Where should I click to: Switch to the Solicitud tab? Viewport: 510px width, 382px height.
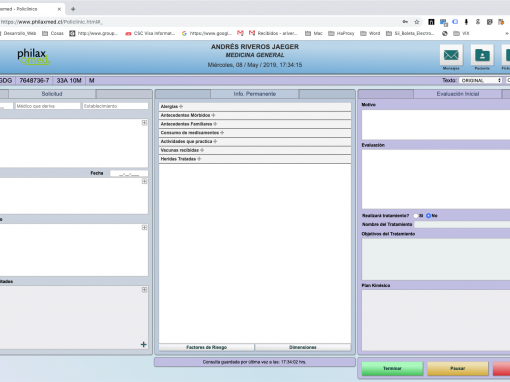click(x=52, y=94)
